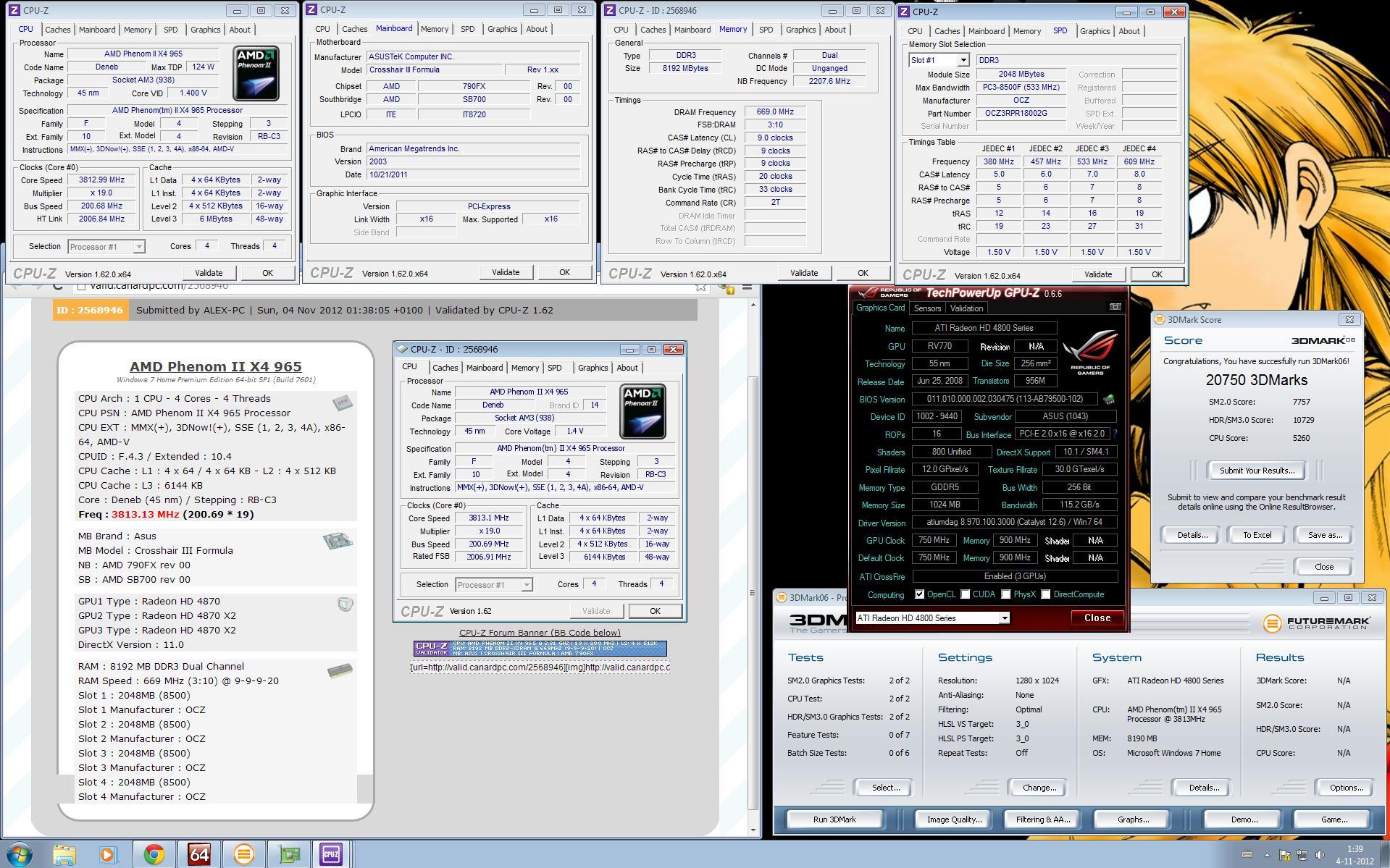Click Image Quality button in 3DMark06

[954, 819]
